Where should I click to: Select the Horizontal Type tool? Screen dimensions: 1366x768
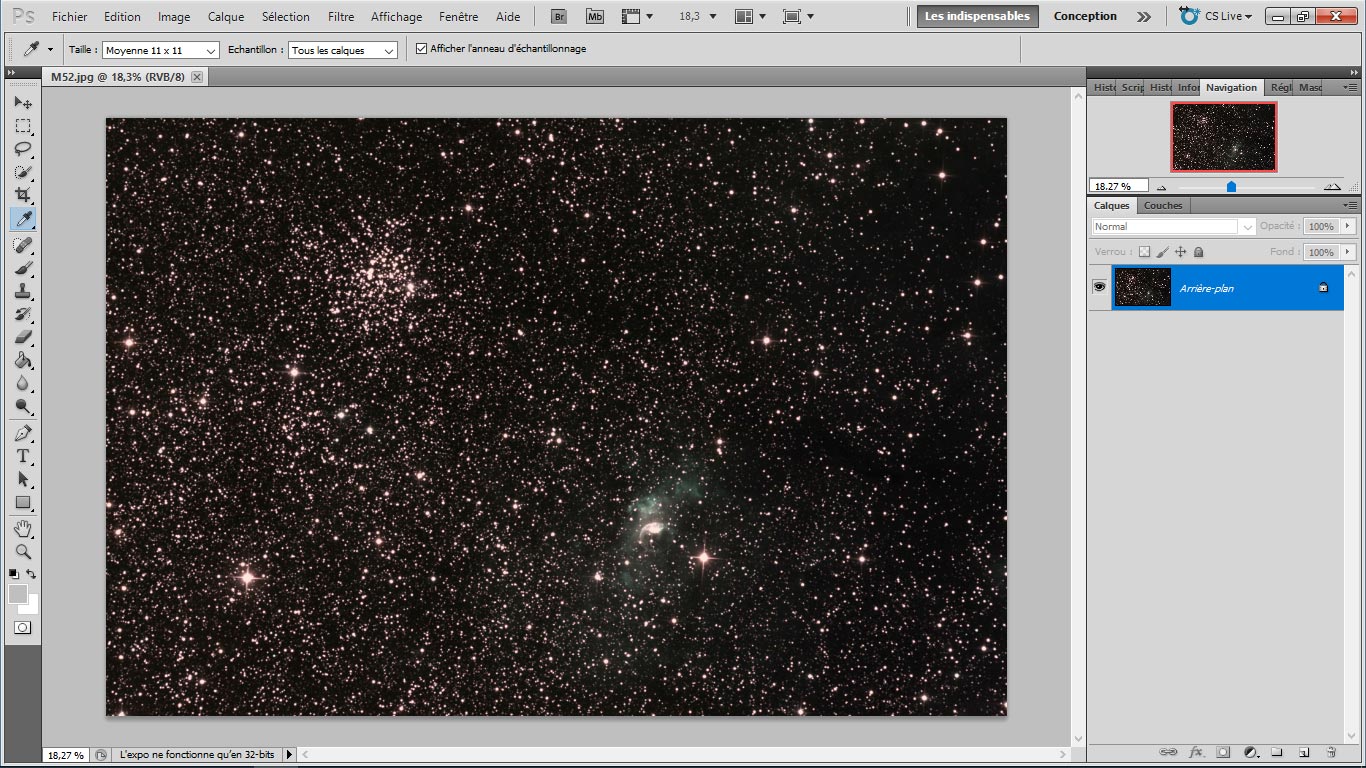[x=23, y=456]
